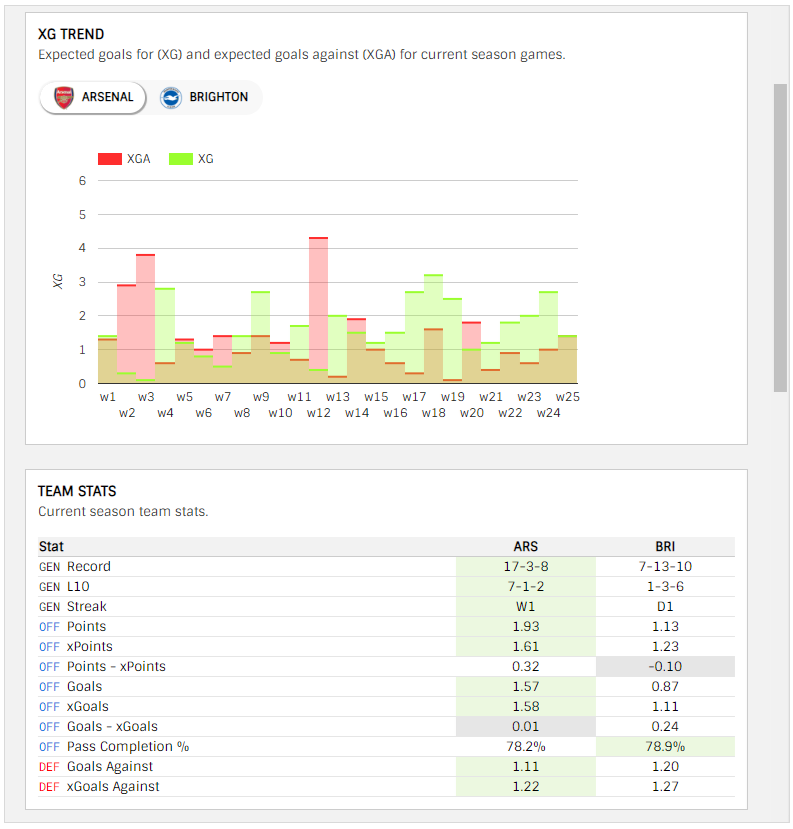Click Brighton pass completion 78.9%
Screen dimensions: 793x829
click(665, 747)
